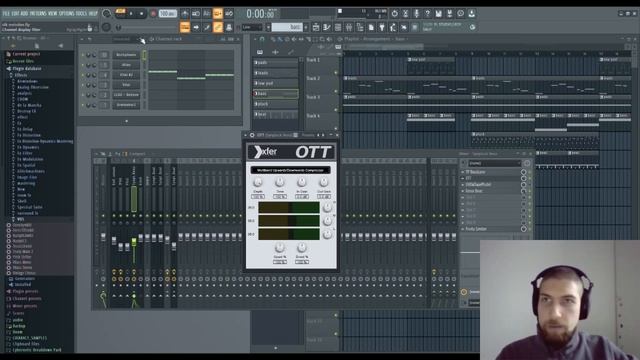Select the pads pattern in picker
The height and width of the screenshot is (360, 640).
276,62
